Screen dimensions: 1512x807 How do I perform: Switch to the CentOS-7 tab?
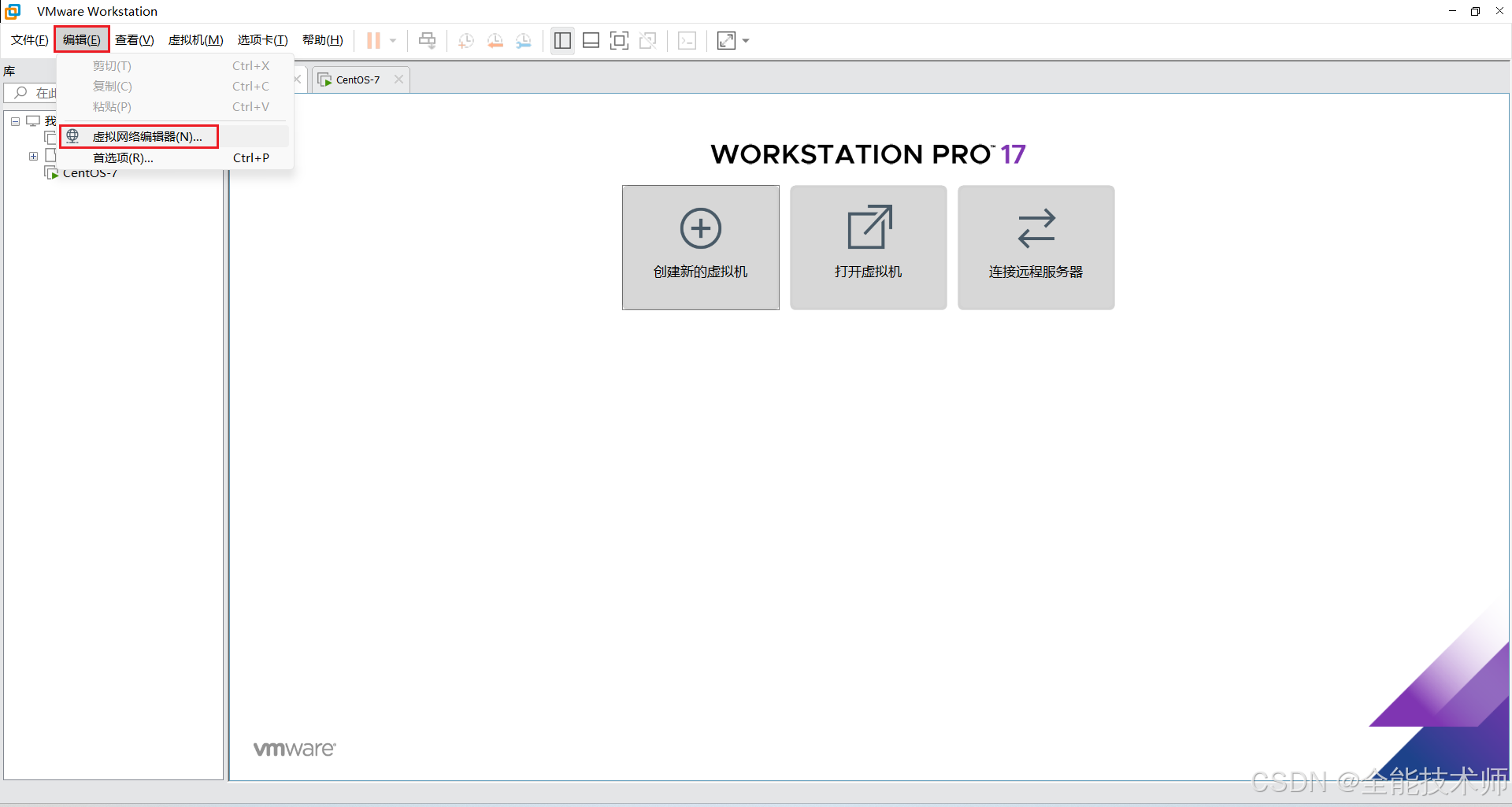click(x=361, y=80)
